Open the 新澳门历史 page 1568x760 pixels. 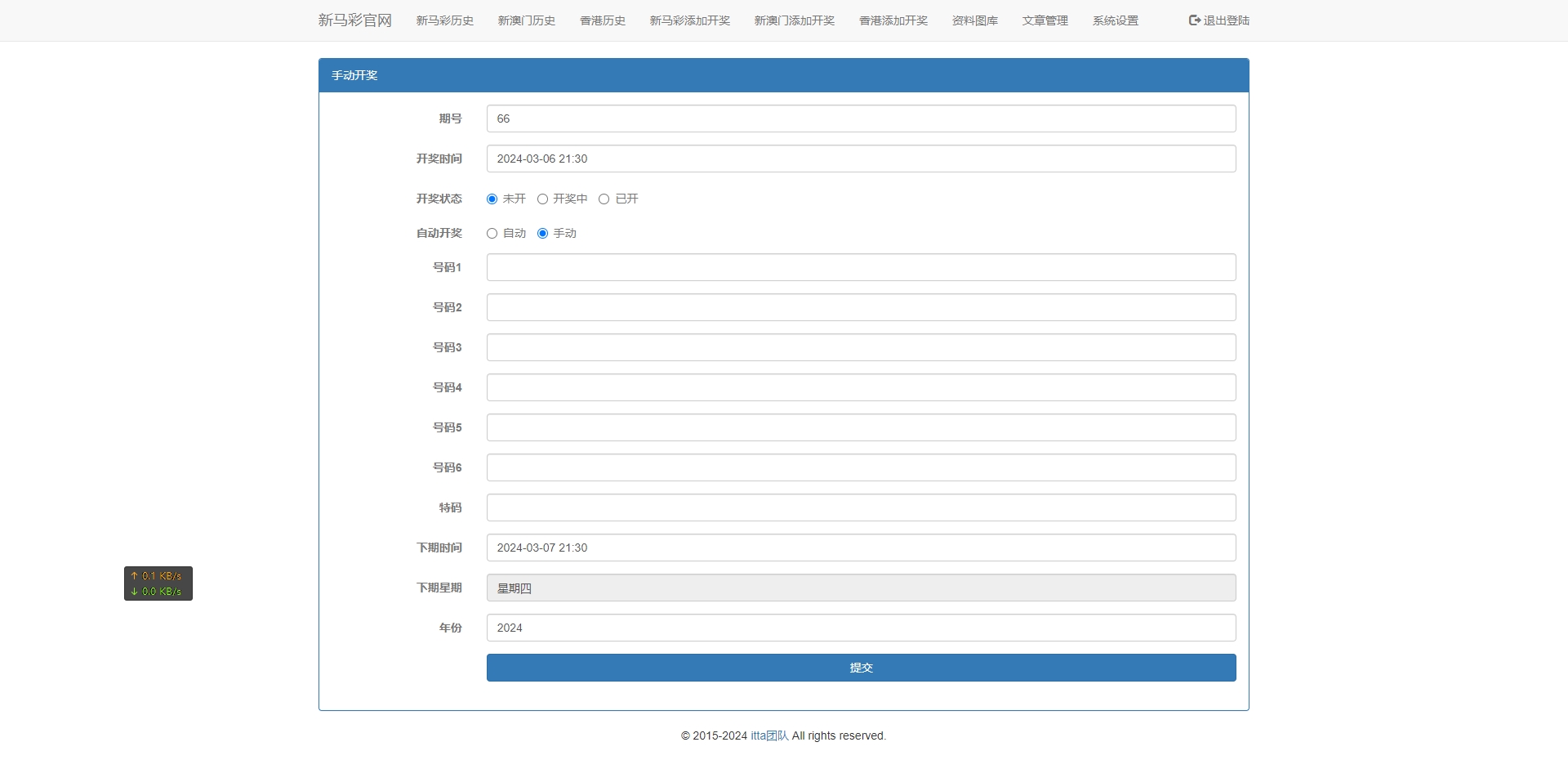(526, 20)
